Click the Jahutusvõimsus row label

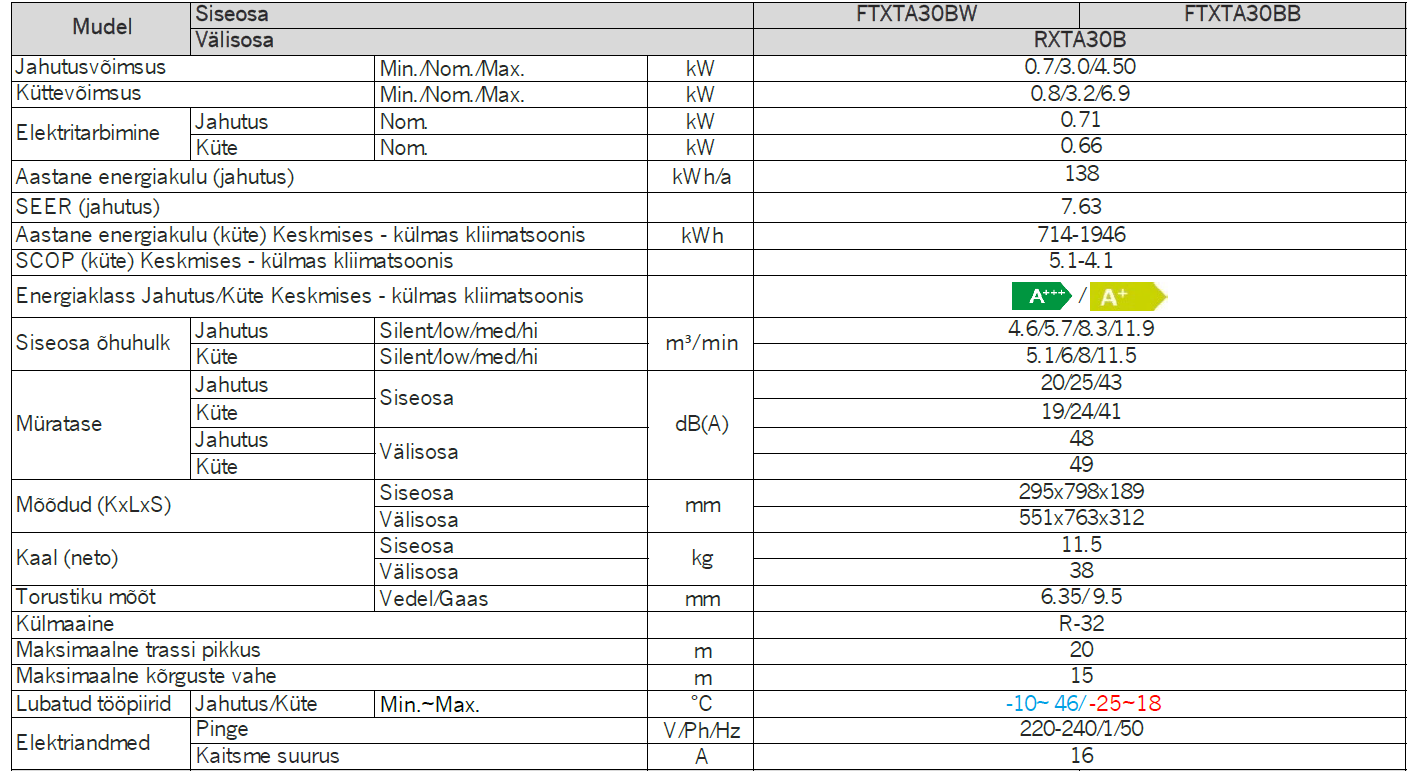[x=91, y=68]
